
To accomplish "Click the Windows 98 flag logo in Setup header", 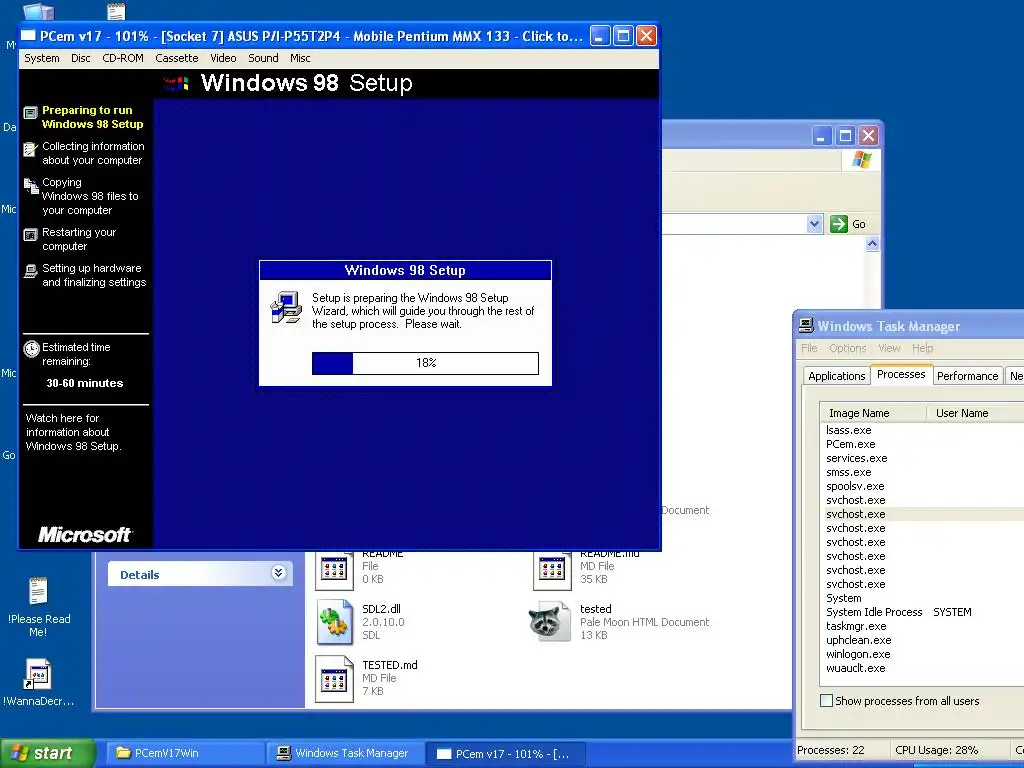I will click(176, 84).
